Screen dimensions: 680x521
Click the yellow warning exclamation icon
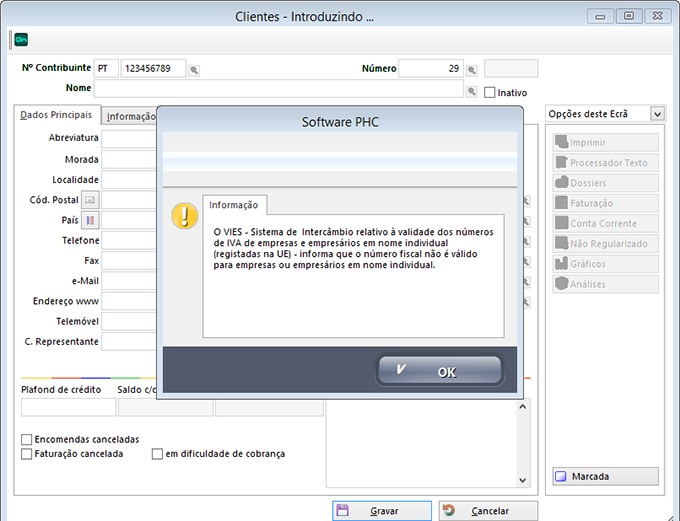coord(185,216)
